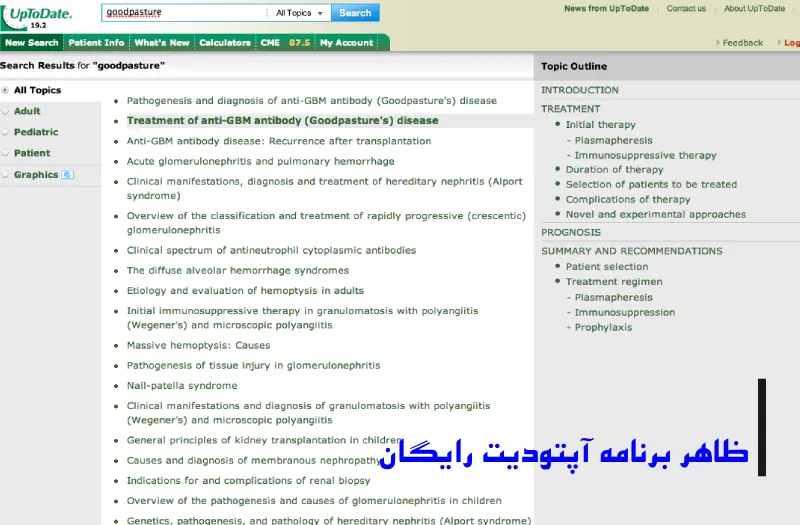
Task: Click the Contact us link
Action: [x=686, y=8]
